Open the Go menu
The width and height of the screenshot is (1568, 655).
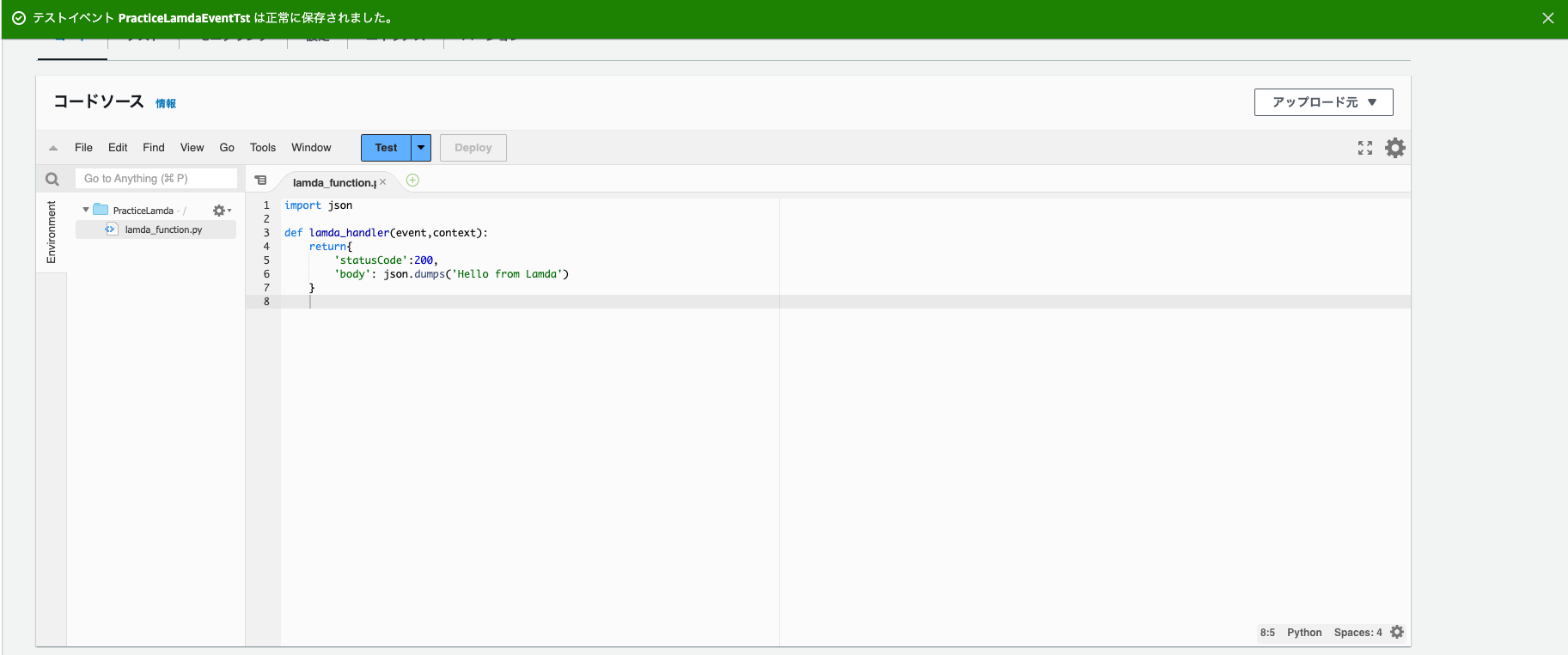[227, 148]
